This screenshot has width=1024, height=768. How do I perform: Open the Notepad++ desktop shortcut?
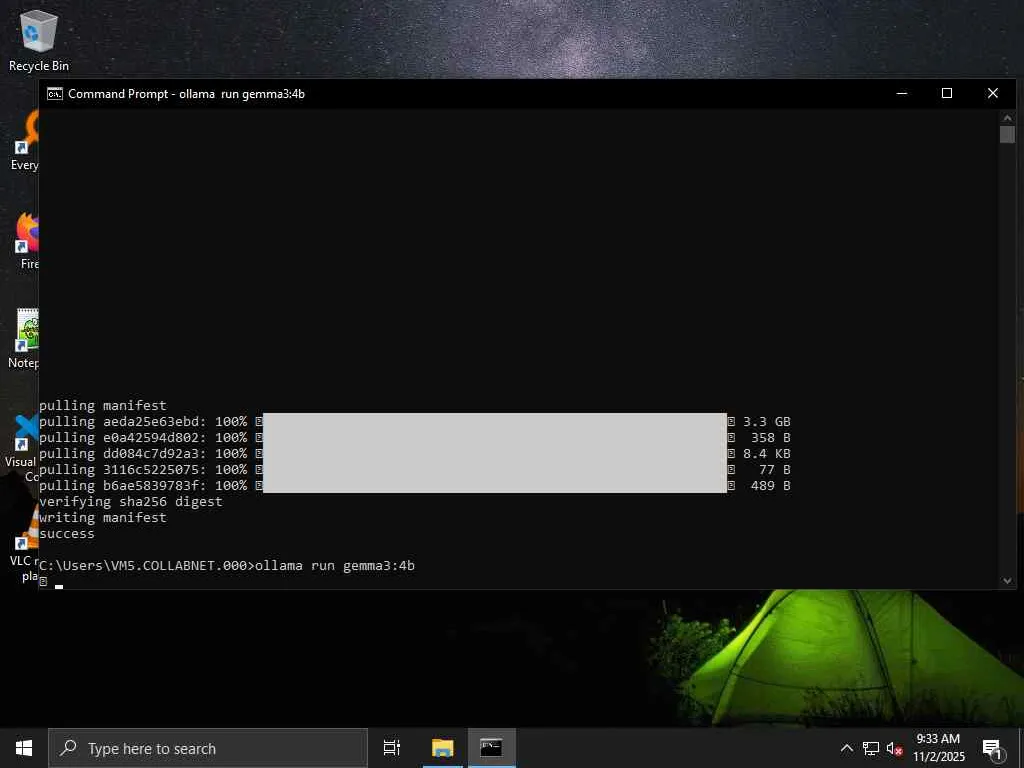pyautogui.click(x=24, y=338)
